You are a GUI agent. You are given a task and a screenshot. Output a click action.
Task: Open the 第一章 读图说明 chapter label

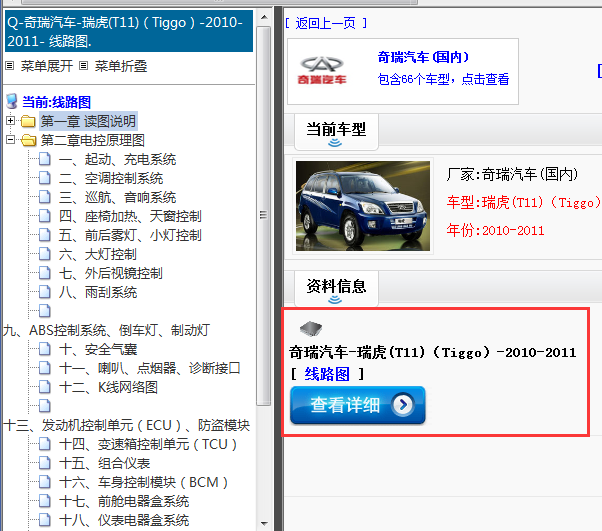[x=88, y=121]
